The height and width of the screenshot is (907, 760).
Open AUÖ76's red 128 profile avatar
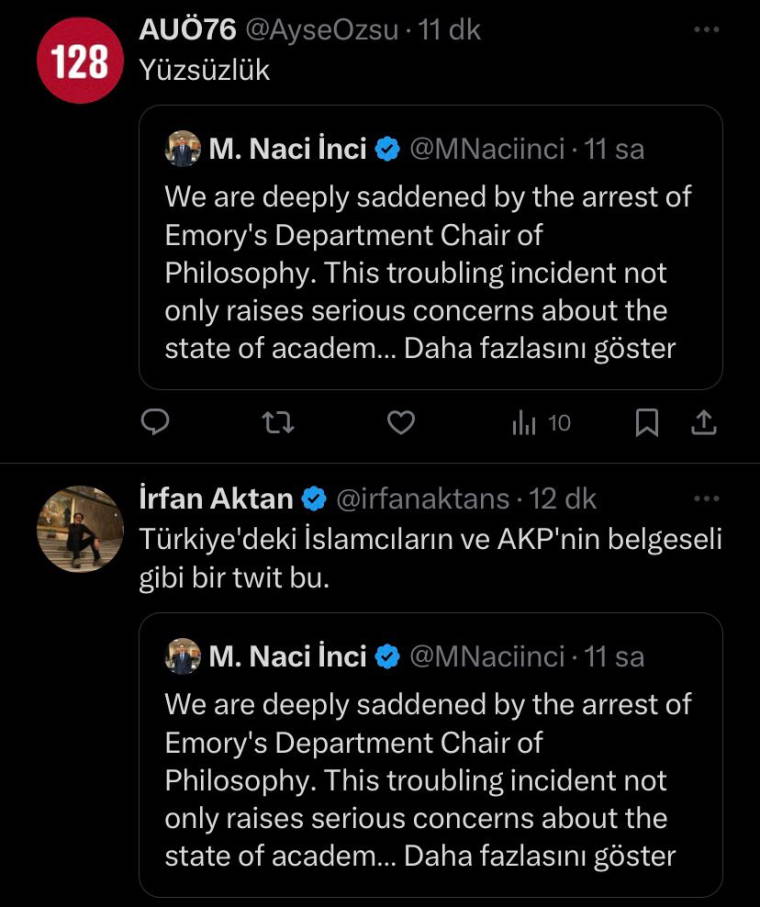(80, 62)
